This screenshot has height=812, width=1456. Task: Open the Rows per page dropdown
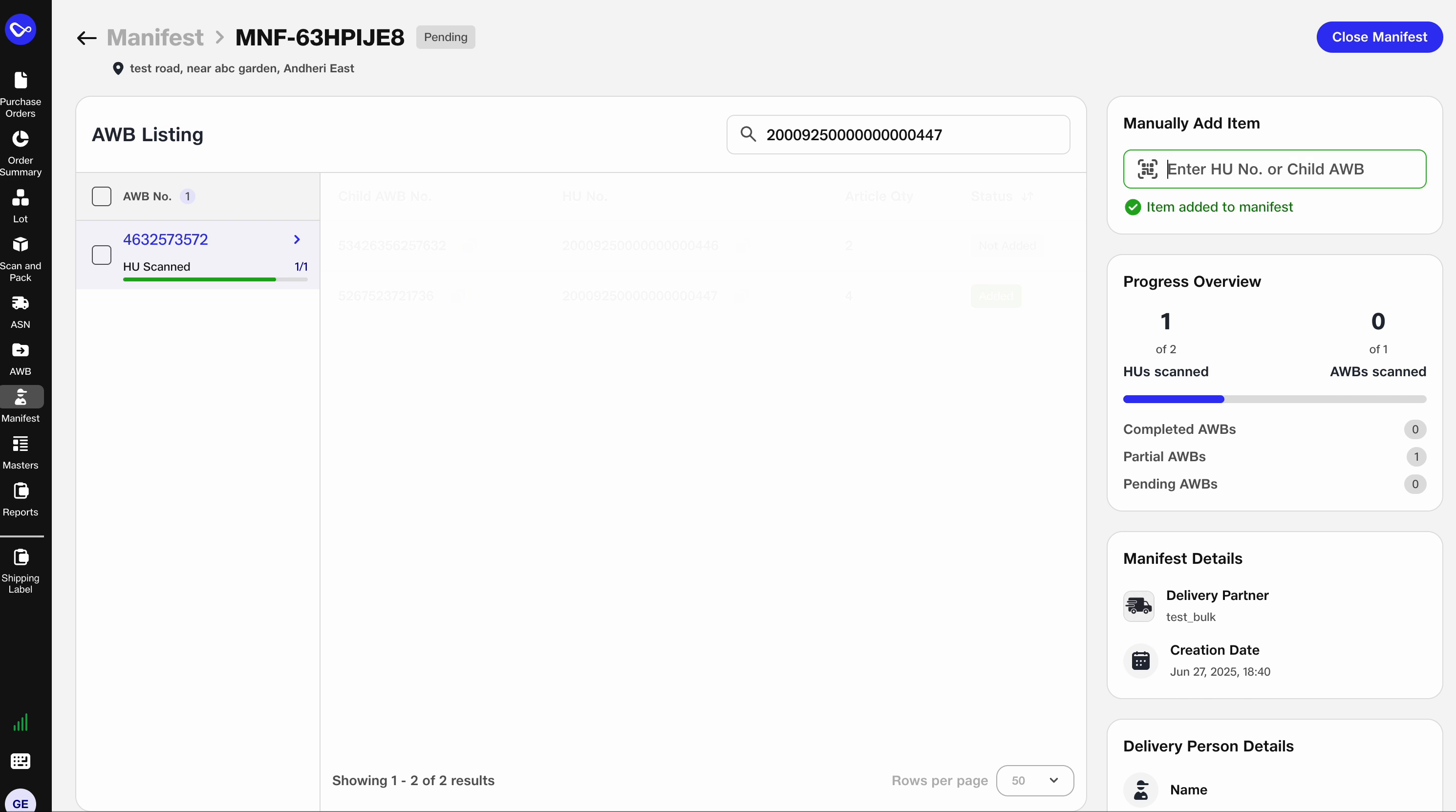pos(1034,780)
